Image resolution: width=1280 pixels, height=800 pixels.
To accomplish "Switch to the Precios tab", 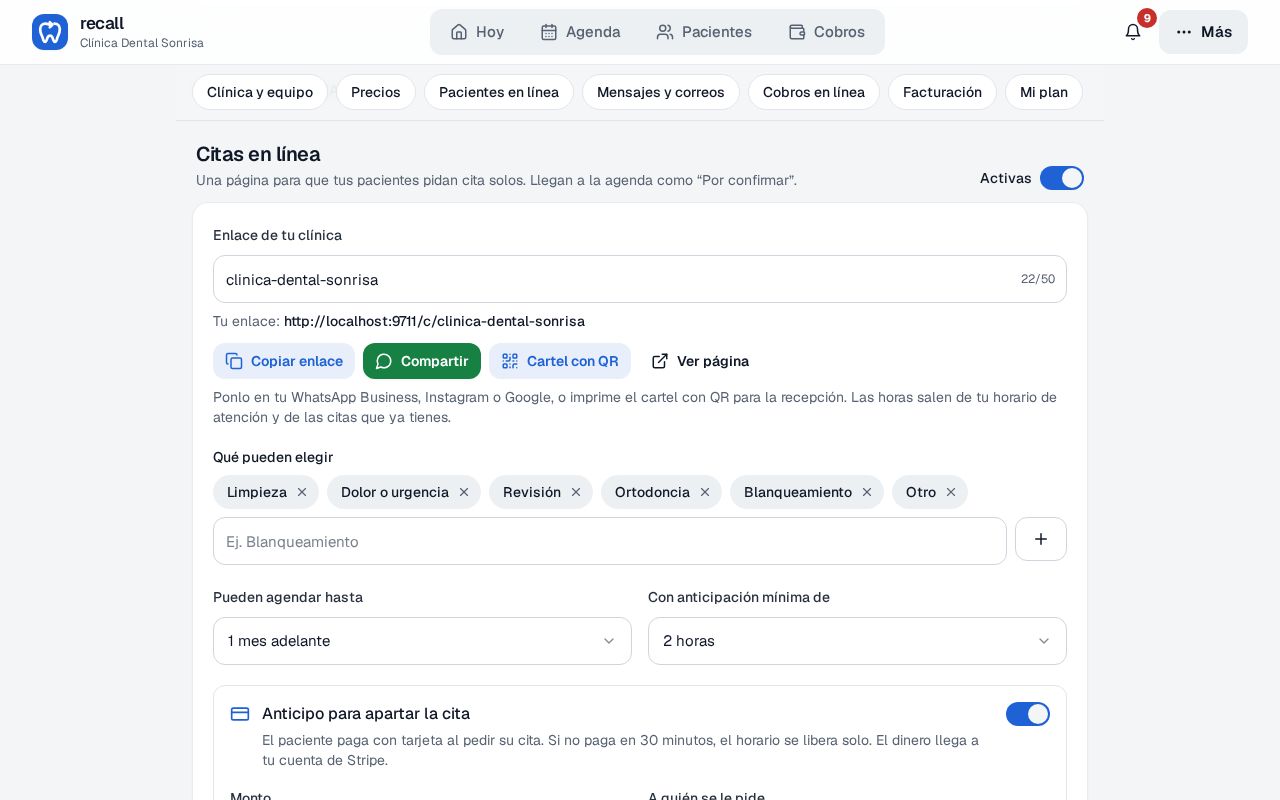I will pyautogui.click(x=376, y=92).
